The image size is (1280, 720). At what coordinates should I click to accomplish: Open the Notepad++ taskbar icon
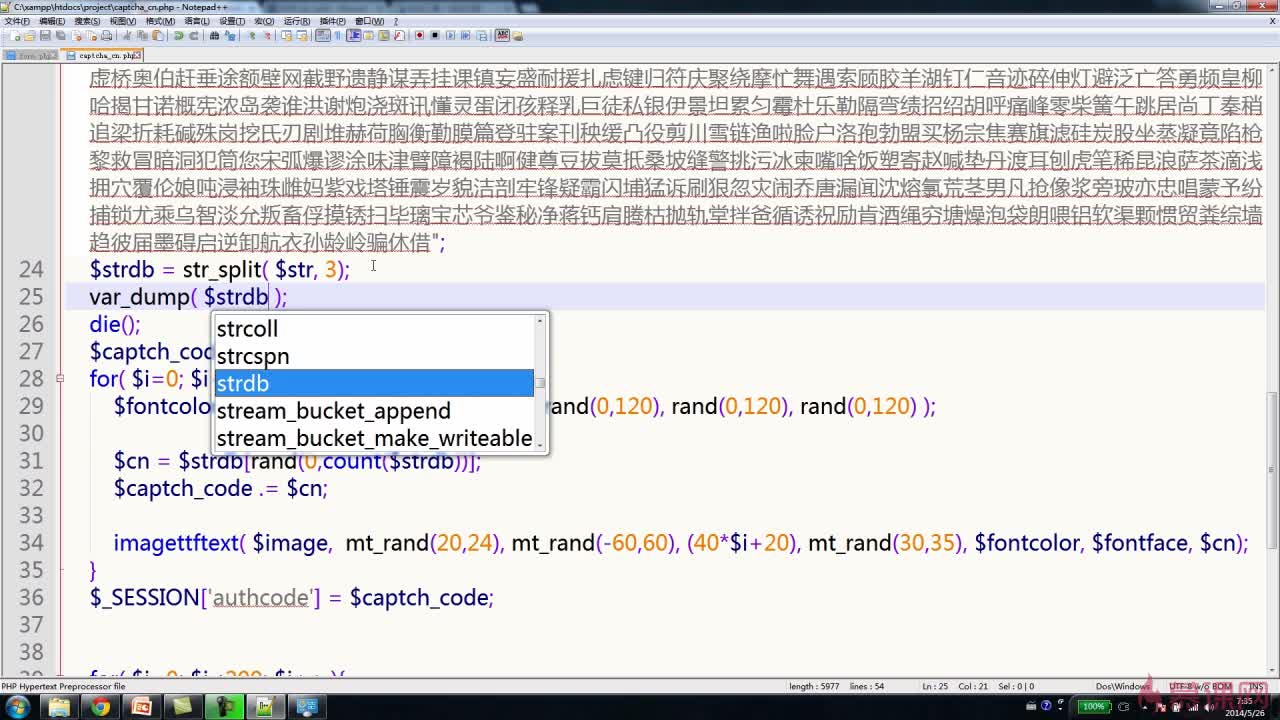pyautogui.click(x=264, y=707)
